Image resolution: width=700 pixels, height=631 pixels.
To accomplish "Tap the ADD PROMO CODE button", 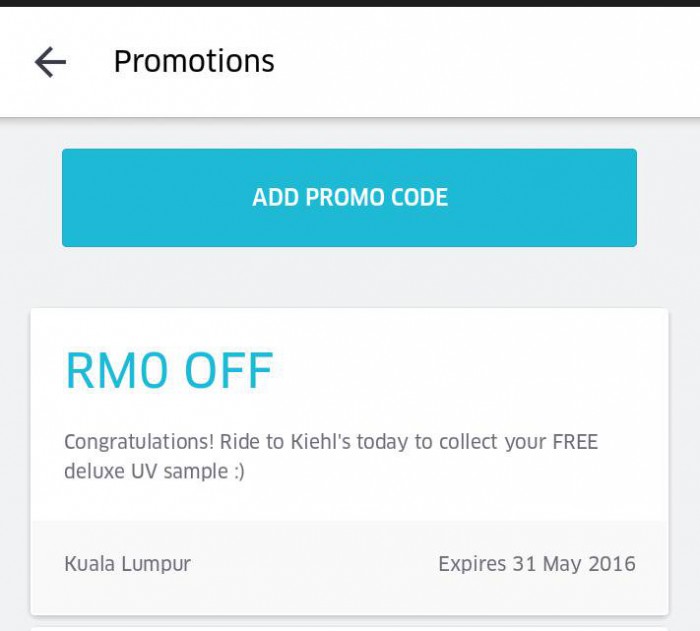I will (349, 197).
